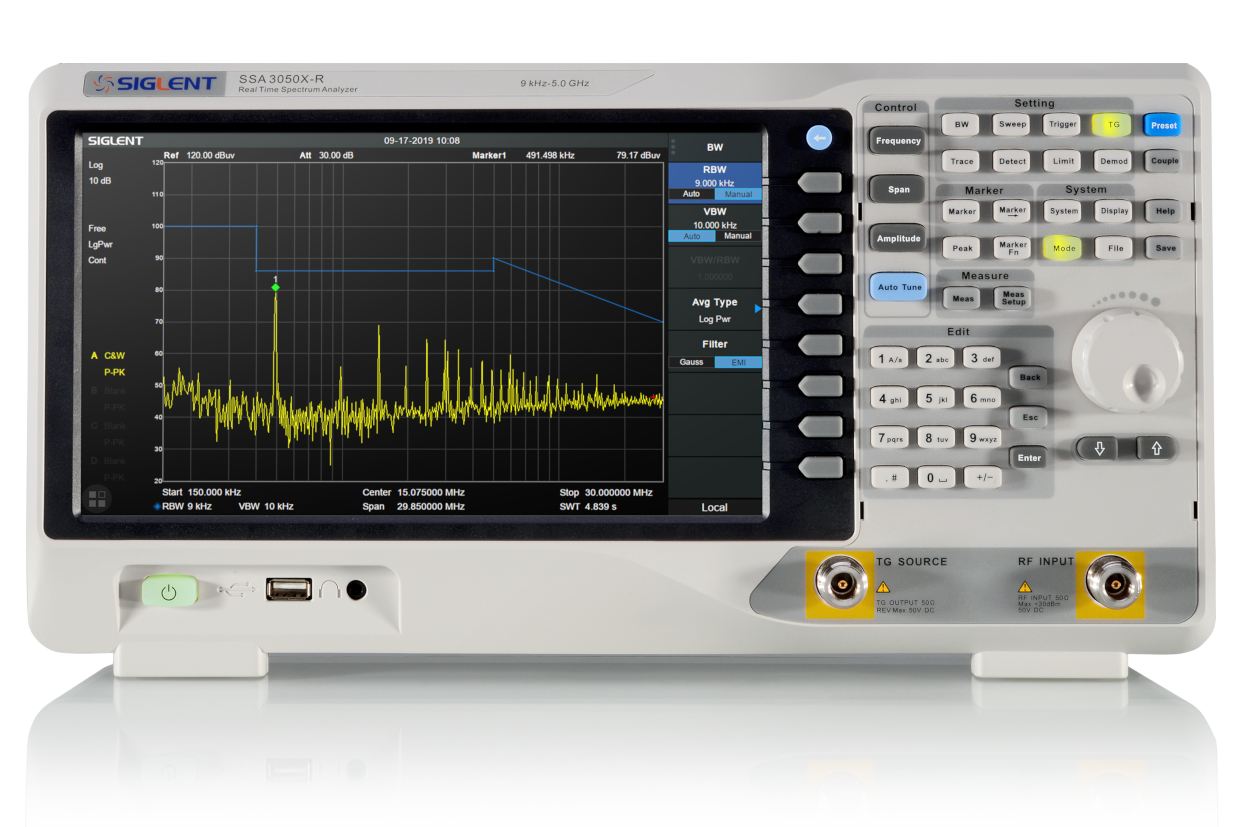Hit the Peak key
1240x827 pixels.
[x=962, y=248]
